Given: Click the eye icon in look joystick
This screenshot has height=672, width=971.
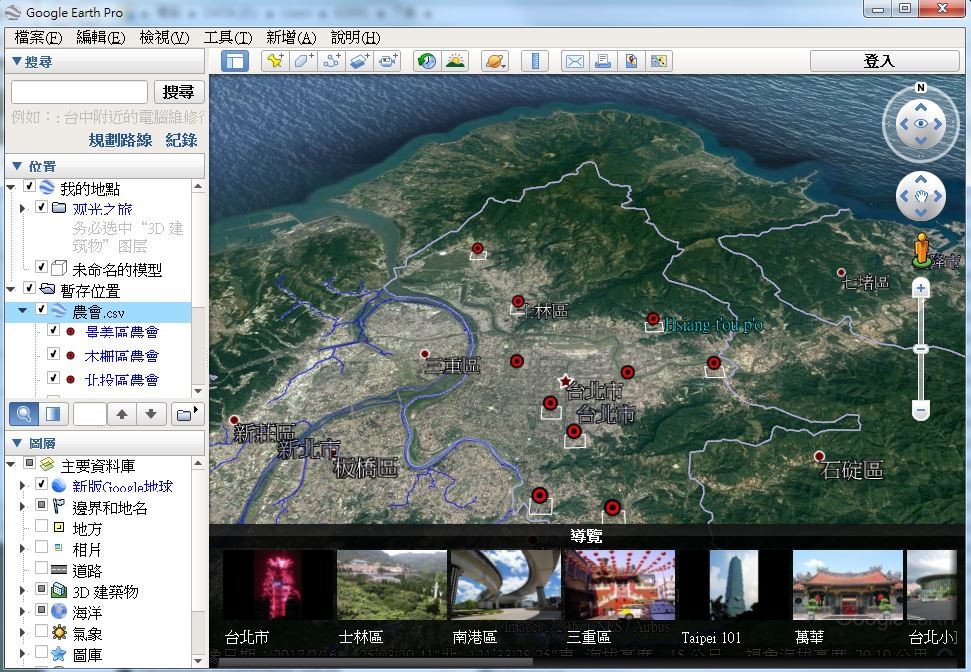Looking at the screenshot, I should pyautogui.click(x=921, y=124).
